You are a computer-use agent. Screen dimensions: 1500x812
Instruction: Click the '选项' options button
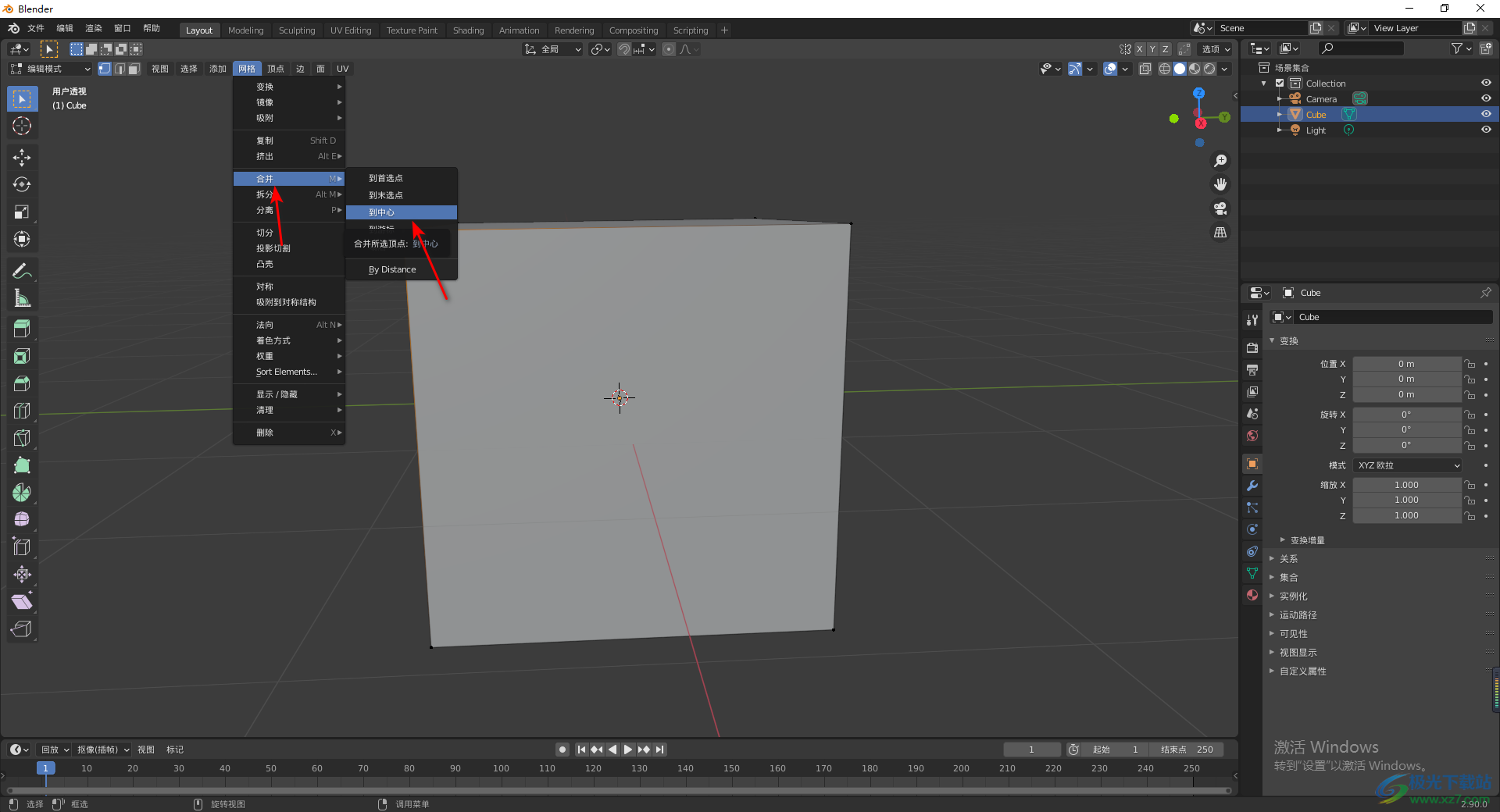coord(1216,49)
